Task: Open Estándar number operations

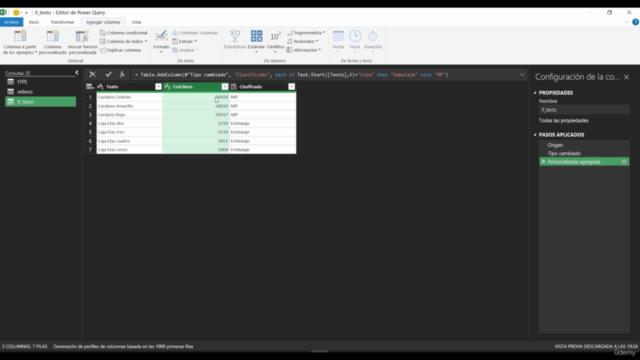Action: coord(256,41)
